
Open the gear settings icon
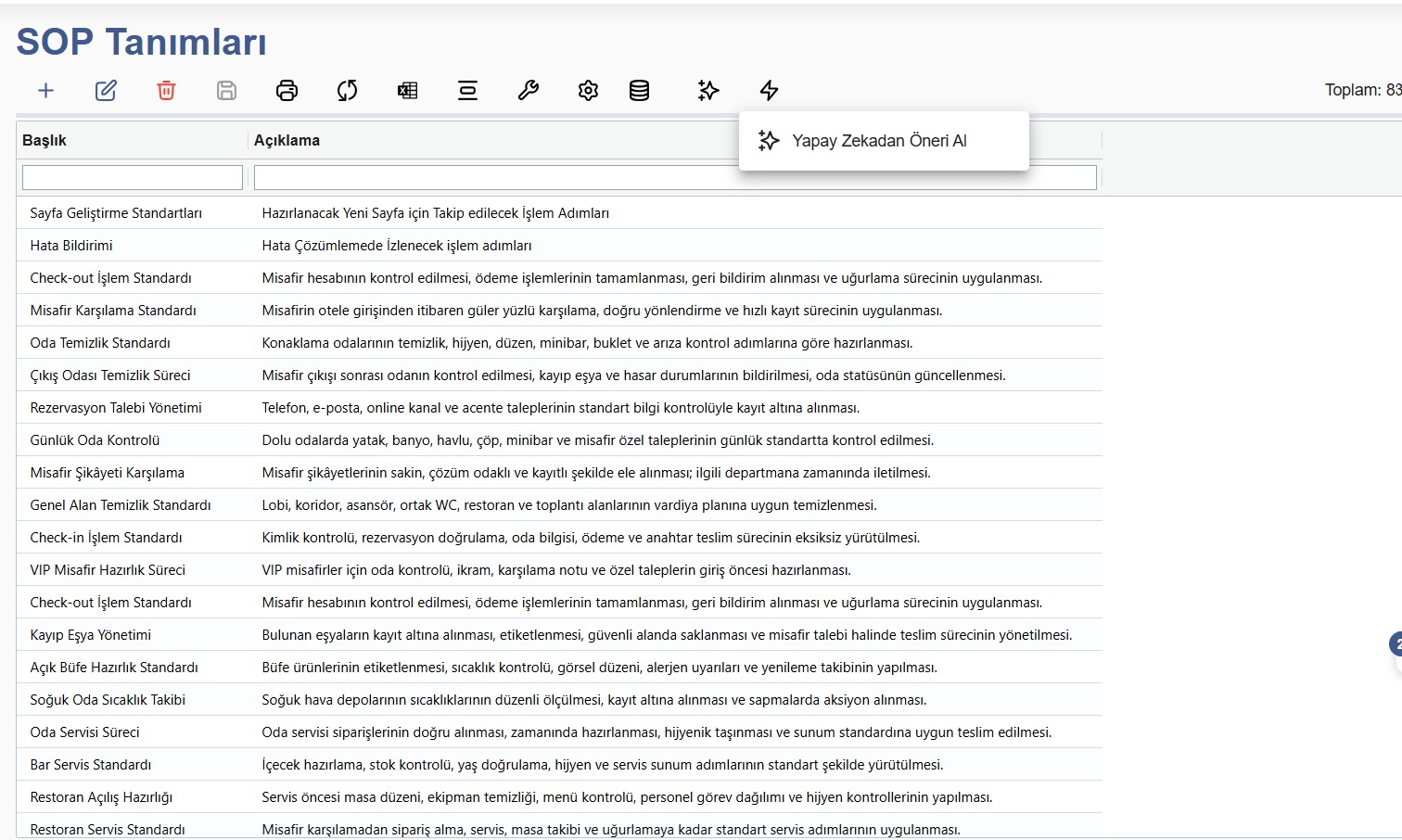click(x=588, y=90)
